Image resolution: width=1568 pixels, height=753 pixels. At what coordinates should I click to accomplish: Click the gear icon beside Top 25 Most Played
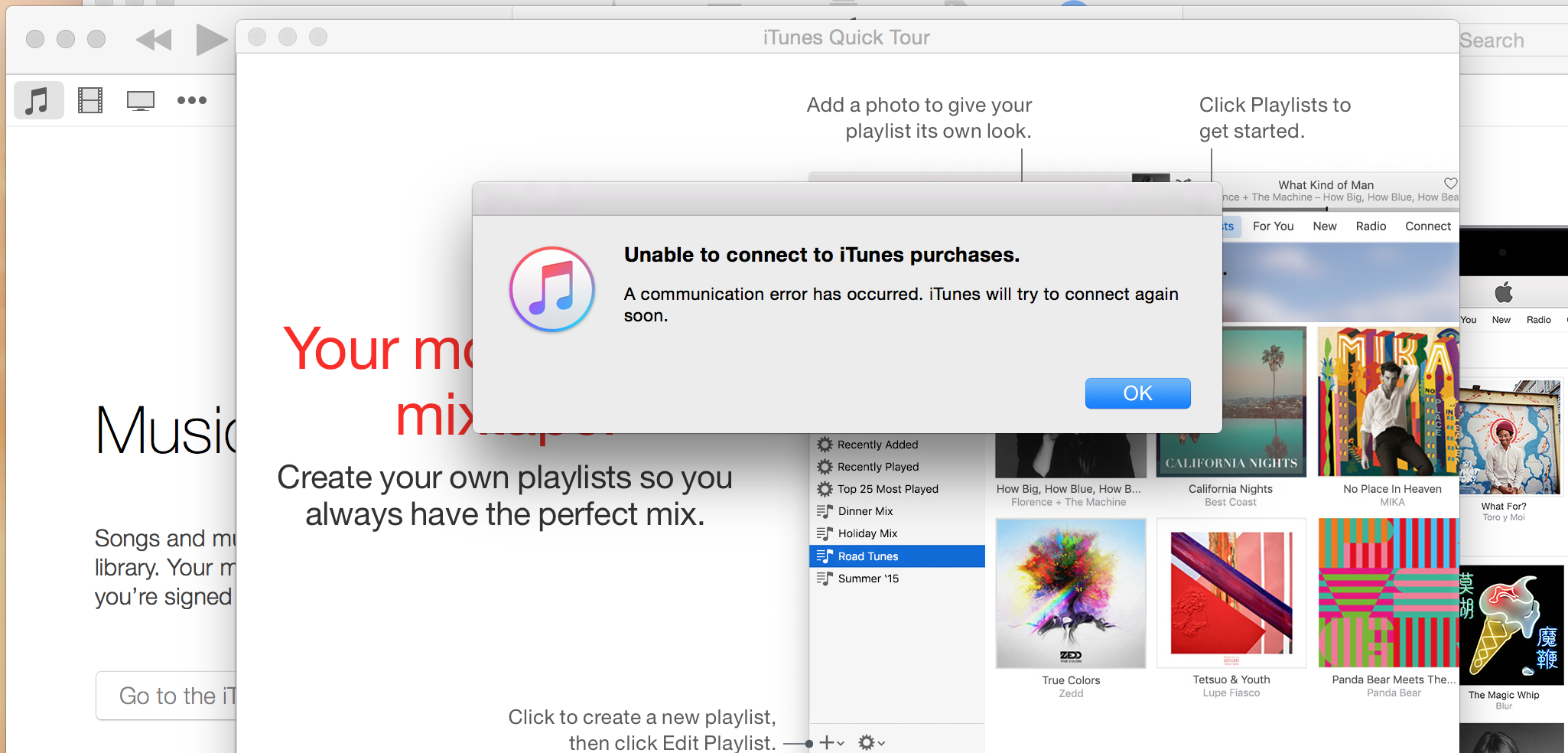pos(825,489)
